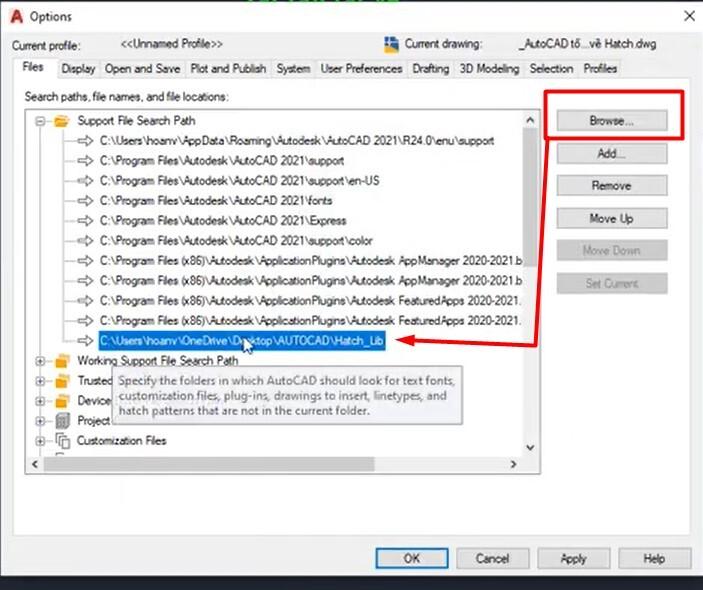Open the Drafting tab
The width and height of the screenshot is (703, 590).
(431, 69)
